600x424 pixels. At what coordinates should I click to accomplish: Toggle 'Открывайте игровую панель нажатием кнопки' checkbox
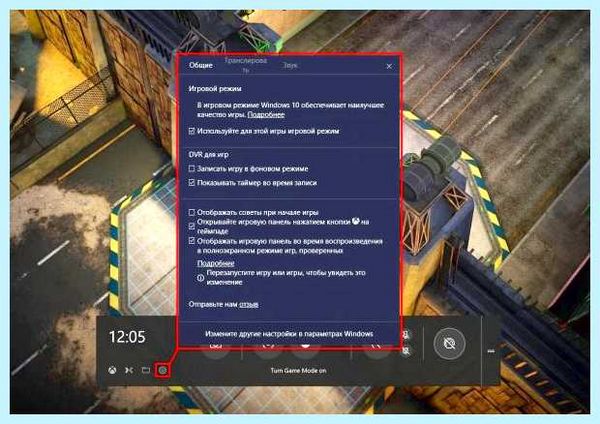point(192,226)
